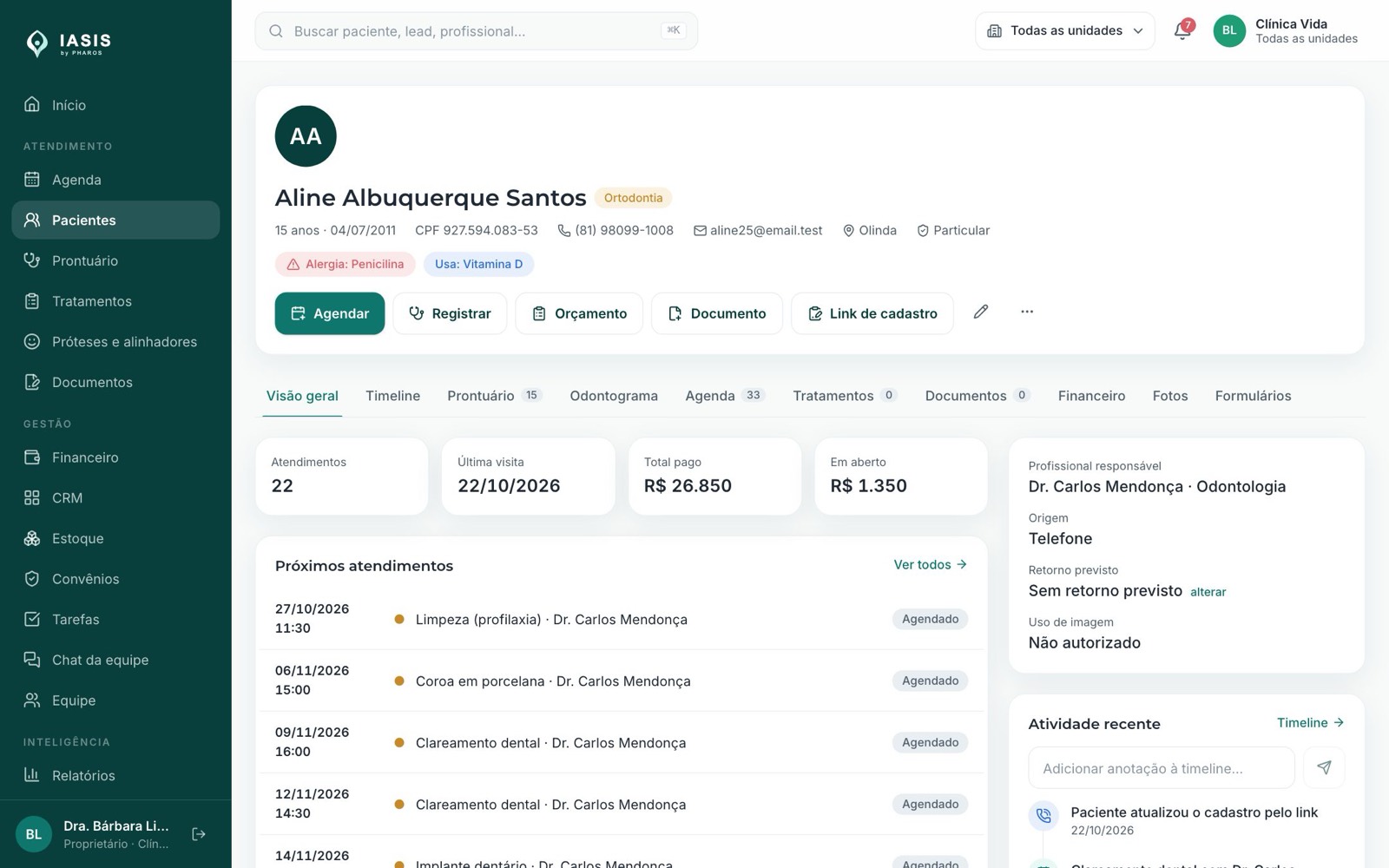Viewport: 1389px width, 868px height.
Task: Expand the Todas as unidades dropdown
Action: pos(1065,31)
